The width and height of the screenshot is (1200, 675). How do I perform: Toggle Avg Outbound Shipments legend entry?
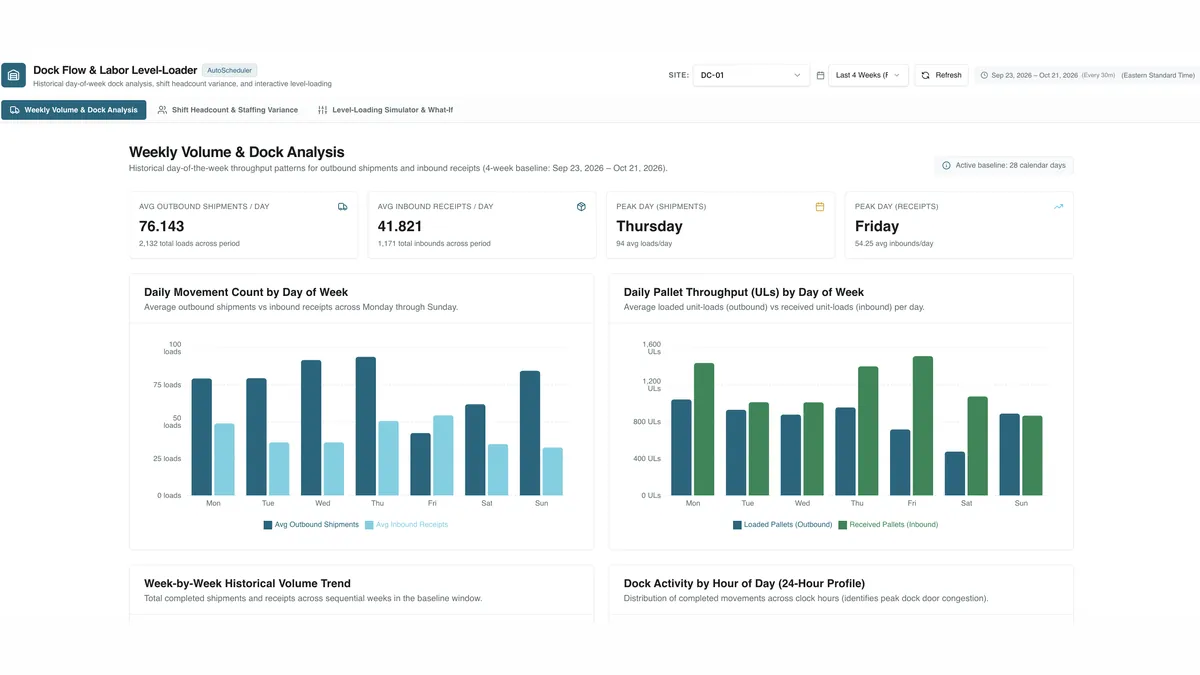pos(311,524)
